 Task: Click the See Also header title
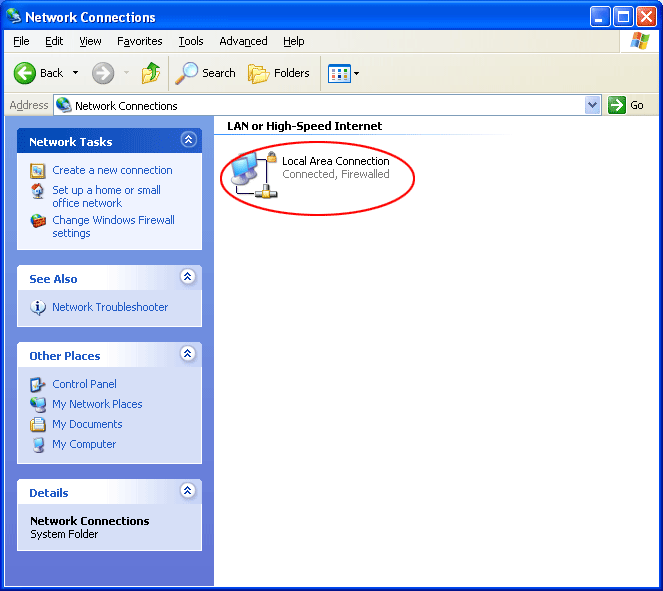pyautogui.click(x=53, y=279)
